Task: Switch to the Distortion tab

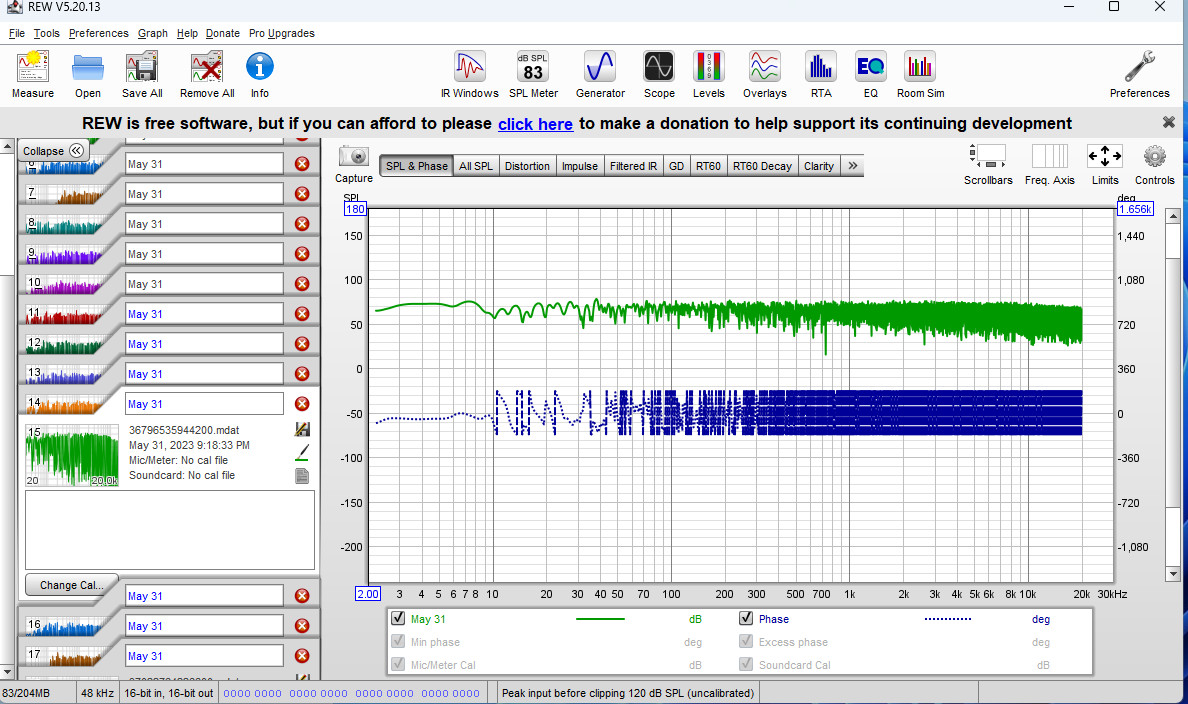Action: tap(527, 166)
